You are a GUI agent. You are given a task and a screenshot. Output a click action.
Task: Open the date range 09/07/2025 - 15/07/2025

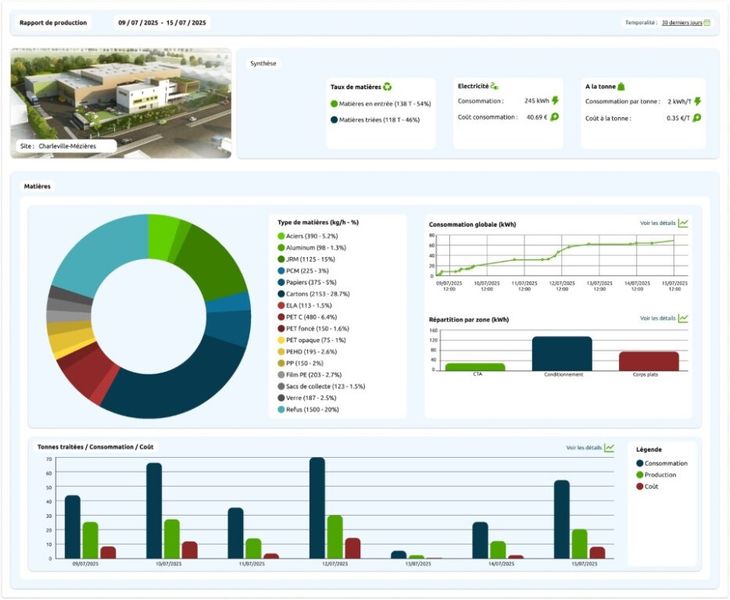coord(161,22)
